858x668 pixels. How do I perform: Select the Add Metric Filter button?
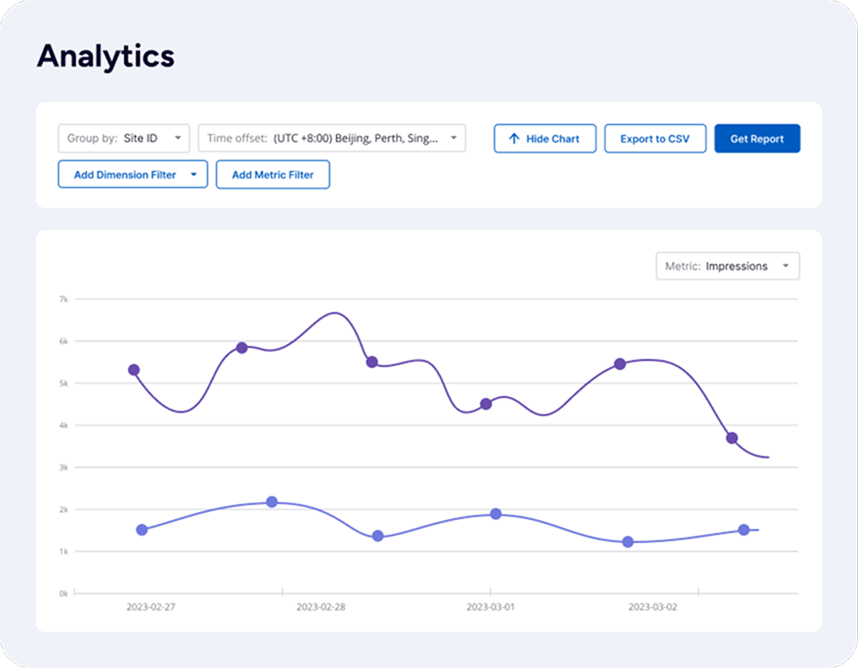(272, 175)
